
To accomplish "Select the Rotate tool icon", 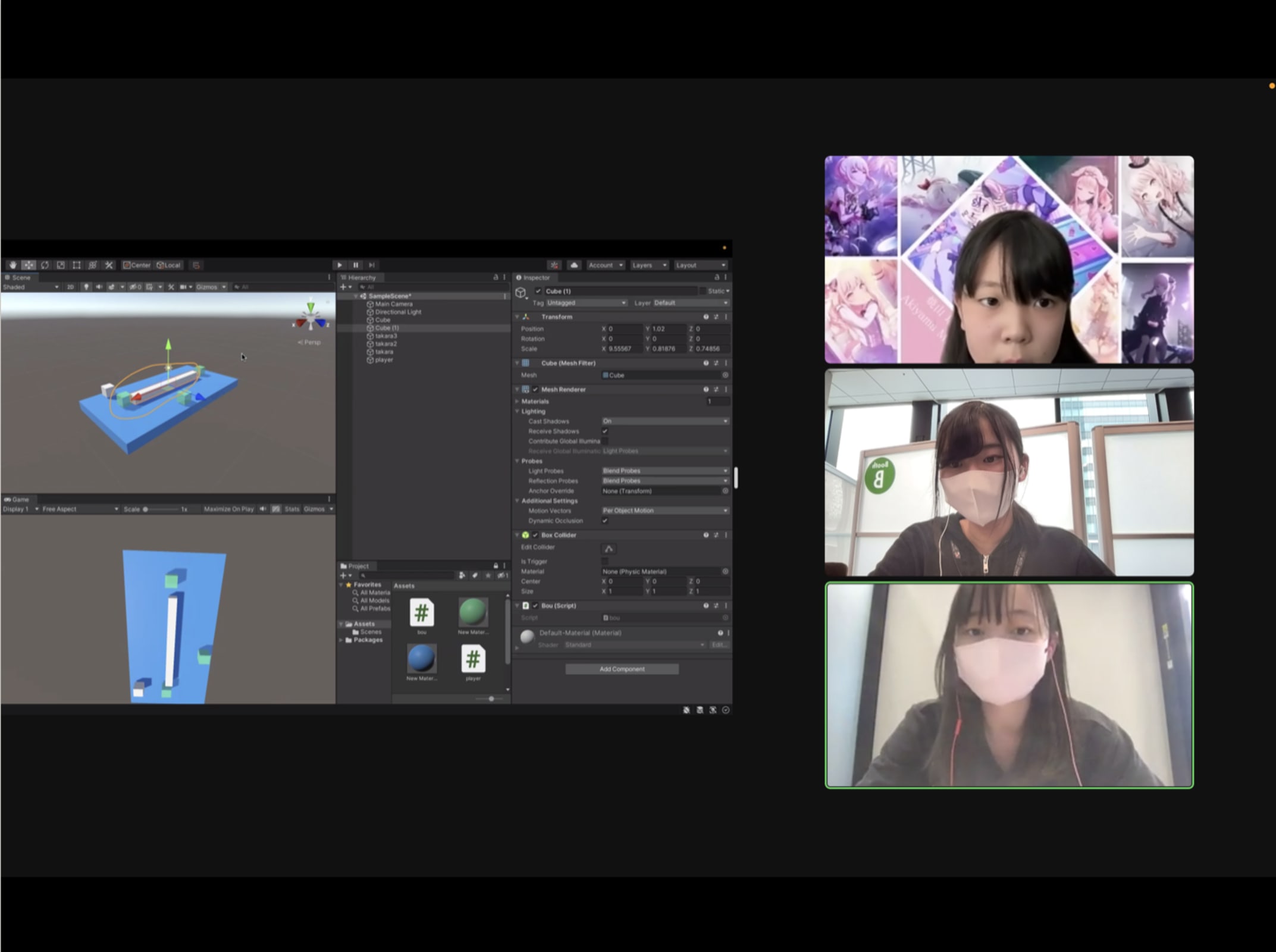I will 45,265.
